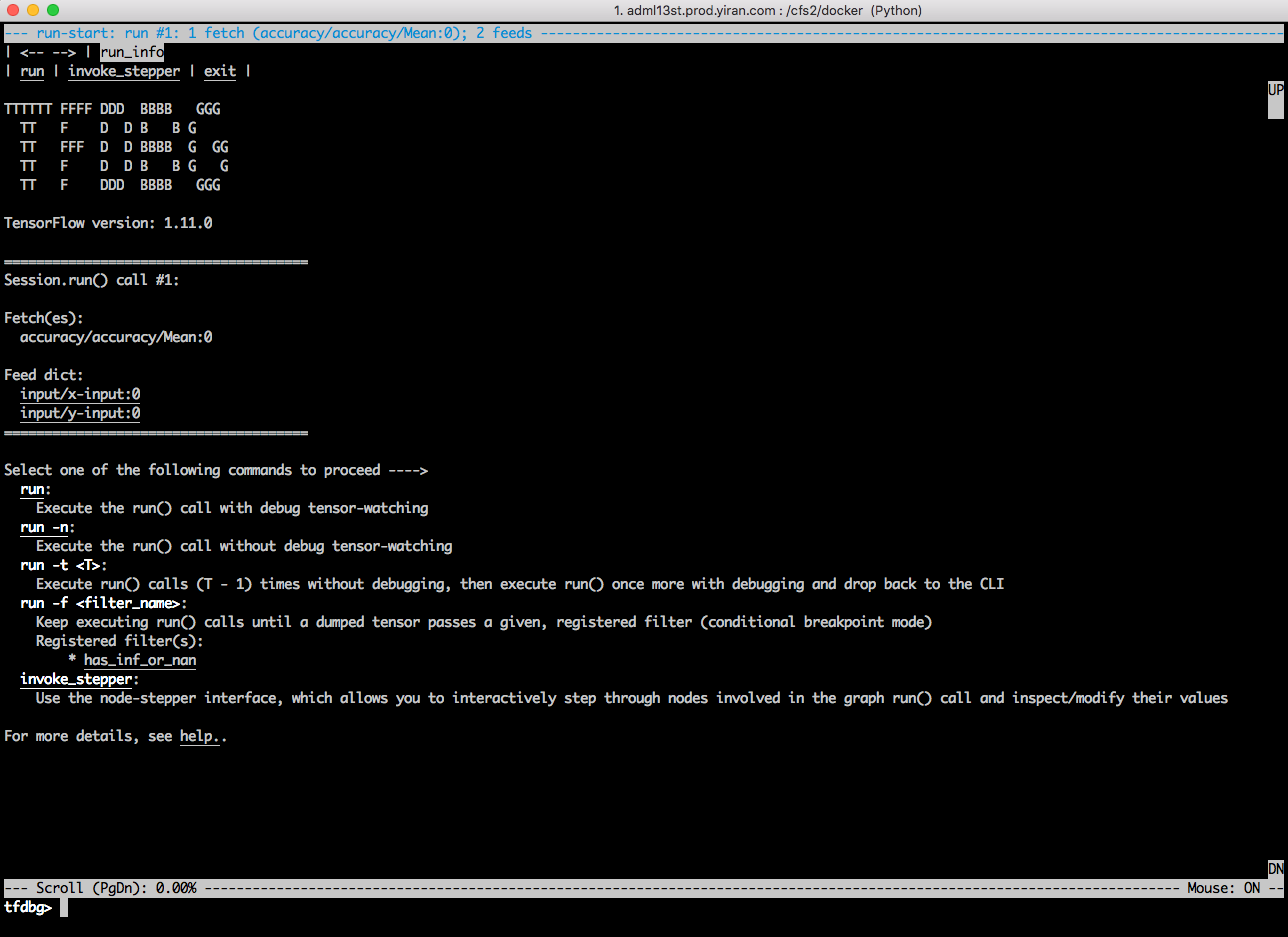Image resolution: width=1288 pixels, height=937 pixels.
Task: Select invoke_stepper in the top menu row
Action: pos(124,71)
